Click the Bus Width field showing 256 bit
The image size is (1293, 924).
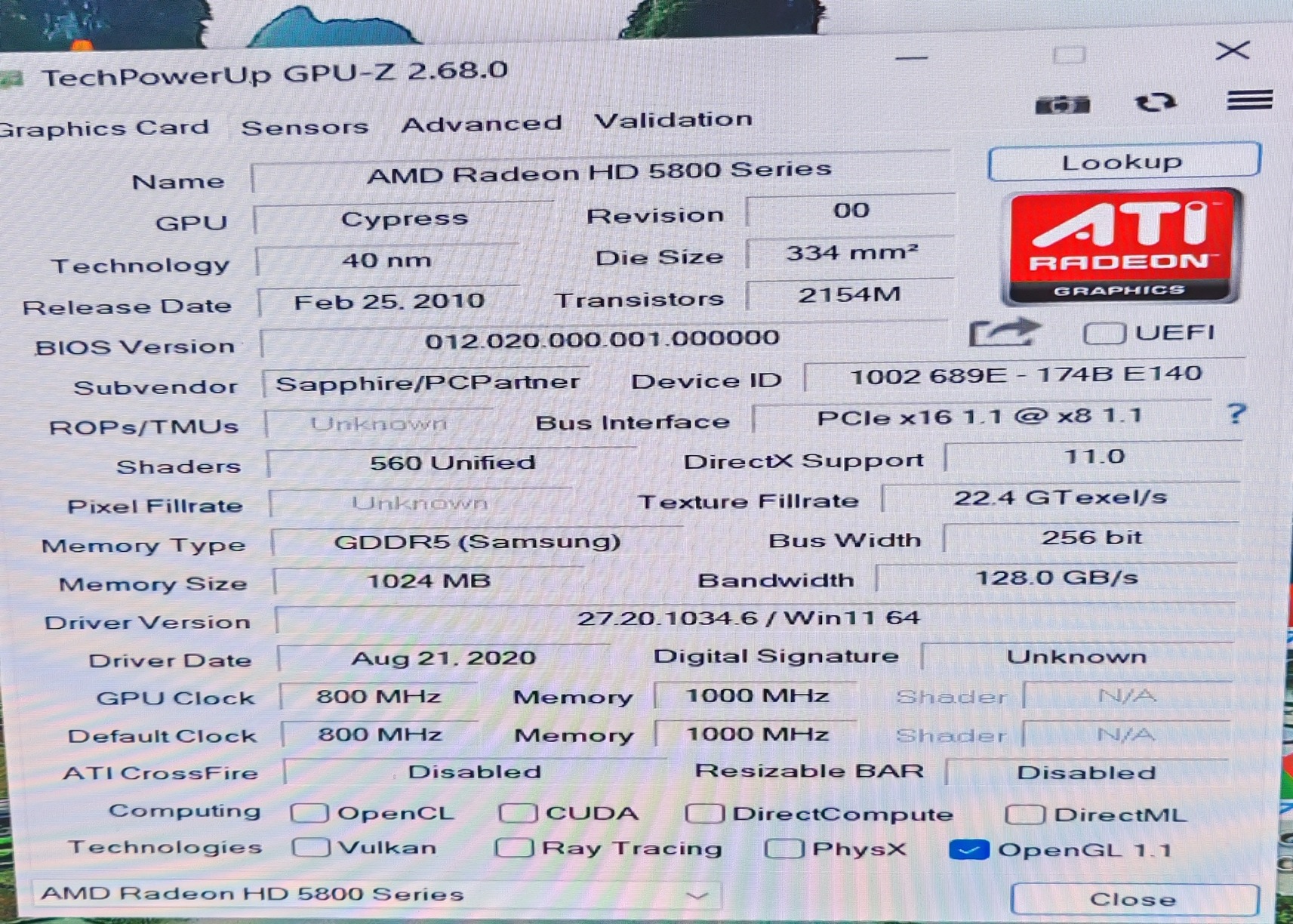(1091, 537)
